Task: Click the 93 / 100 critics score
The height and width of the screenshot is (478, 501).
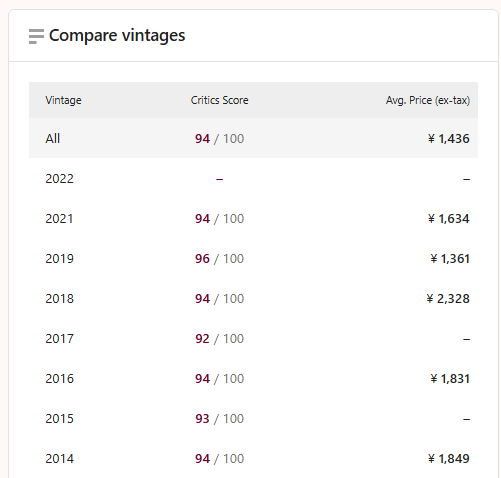Action: [x=219, y=419]
